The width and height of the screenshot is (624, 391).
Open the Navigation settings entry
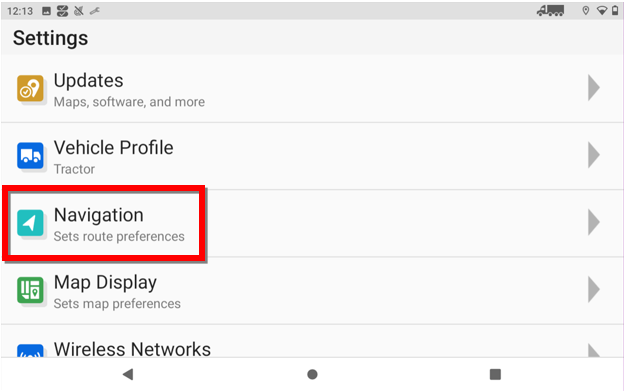click(312, 223)
